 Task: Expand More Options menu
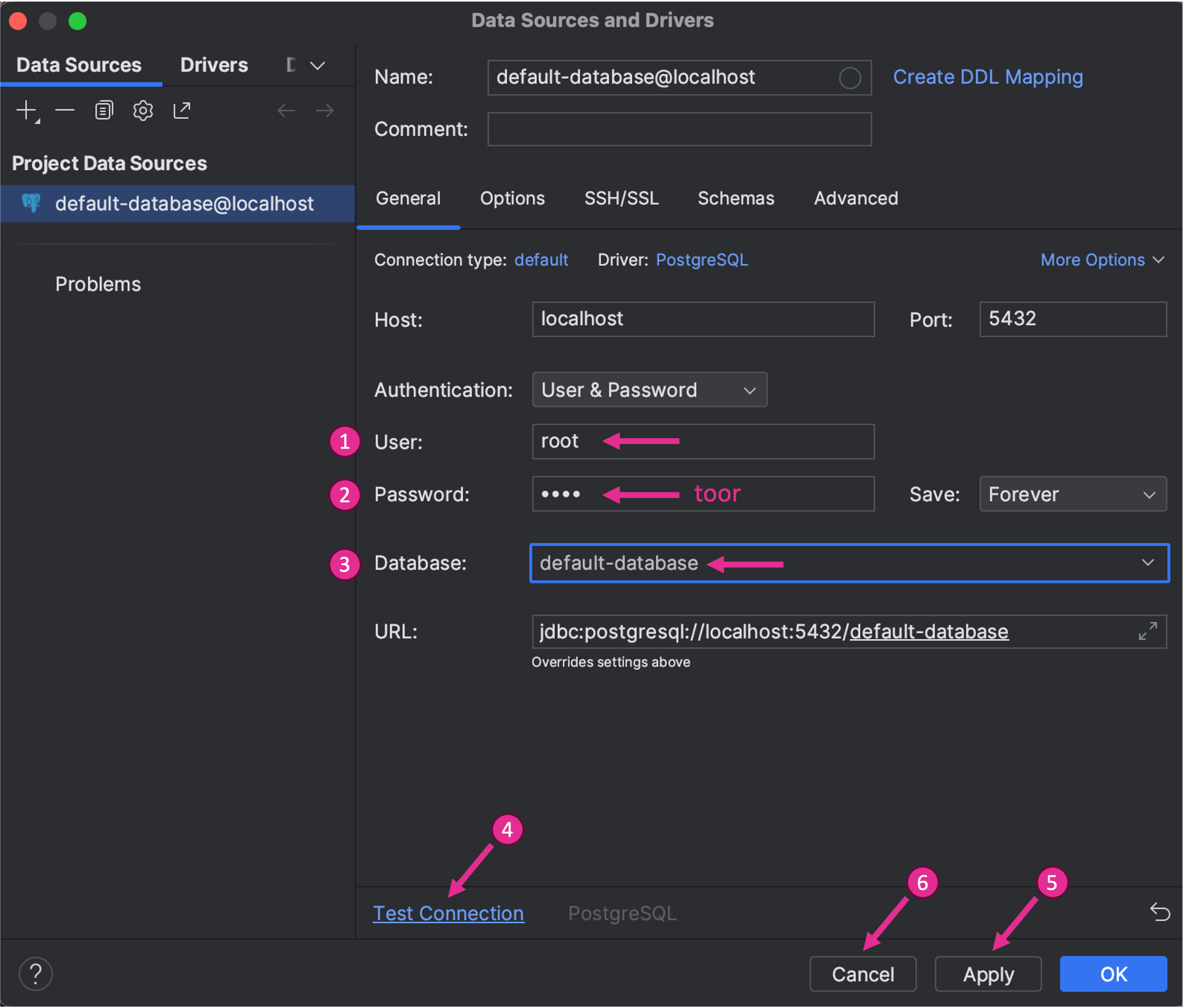pos(1102,260)
